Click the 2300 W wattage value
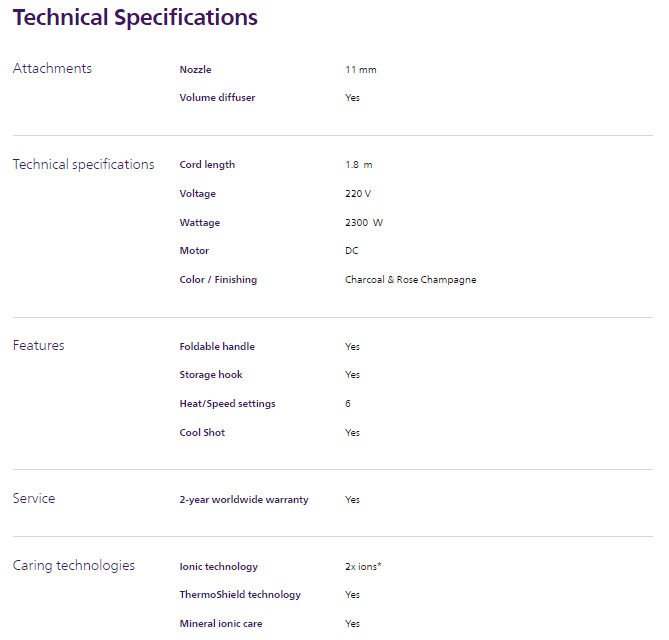Viewport: 669px width, 640px height. pos(363,223)
